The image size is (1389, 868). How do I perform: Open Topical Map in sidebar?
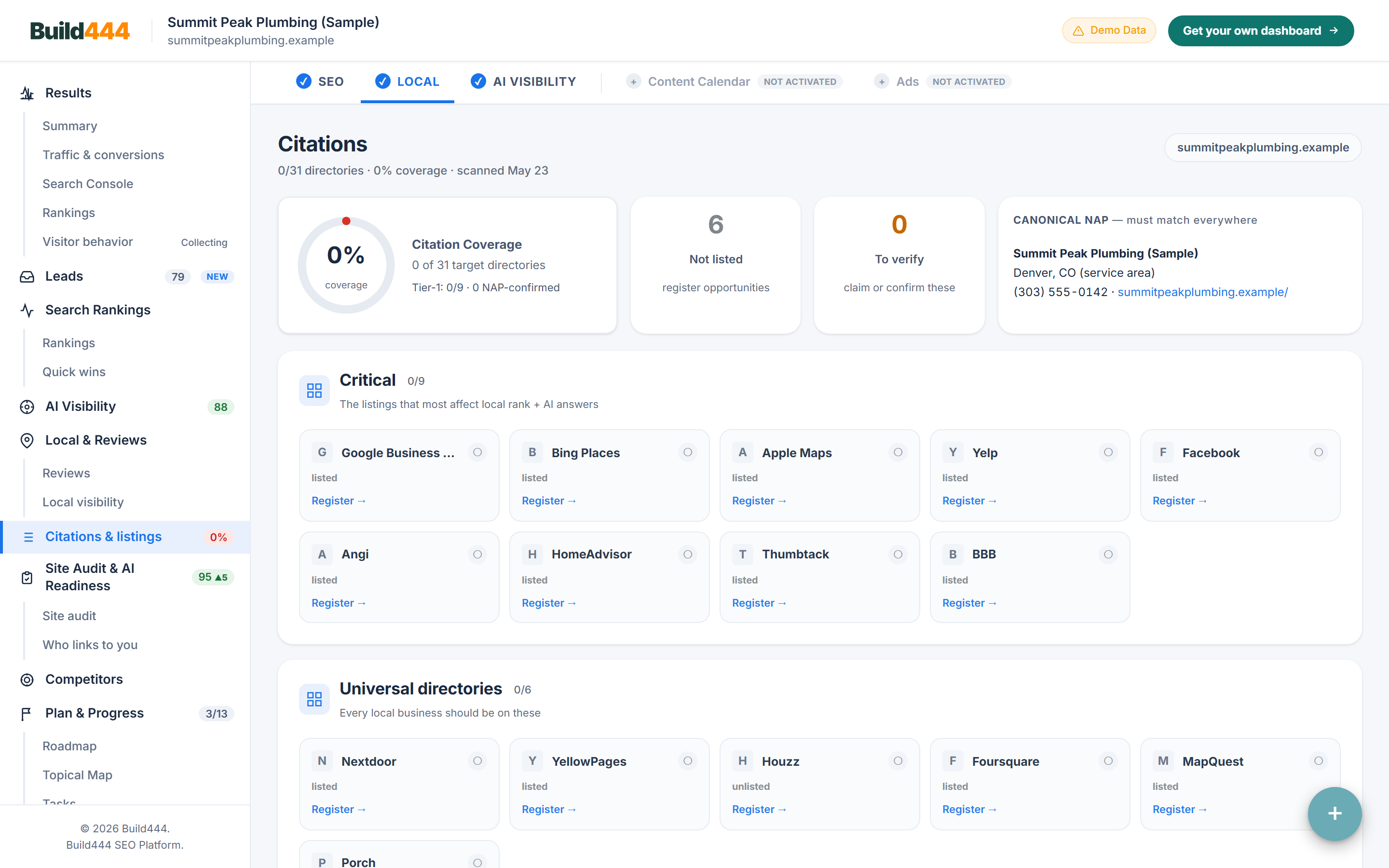(78, 775)
